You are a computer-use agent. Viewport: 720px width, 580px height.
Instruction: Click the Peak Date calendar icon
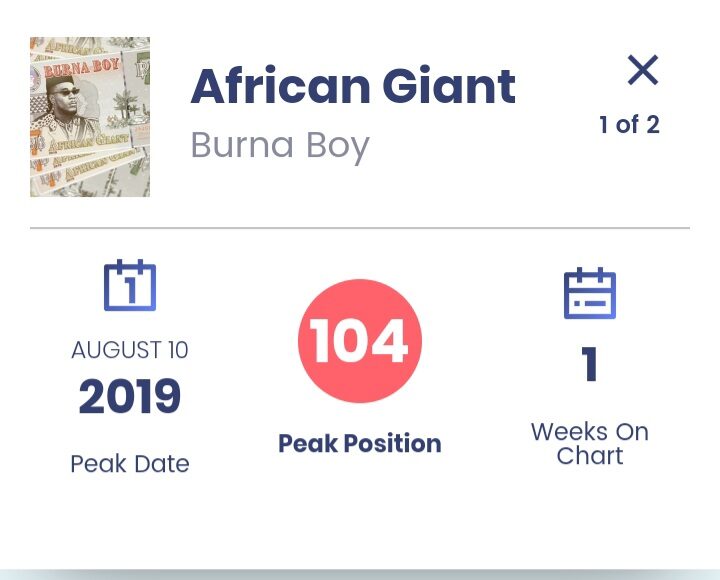click(130, 285)
